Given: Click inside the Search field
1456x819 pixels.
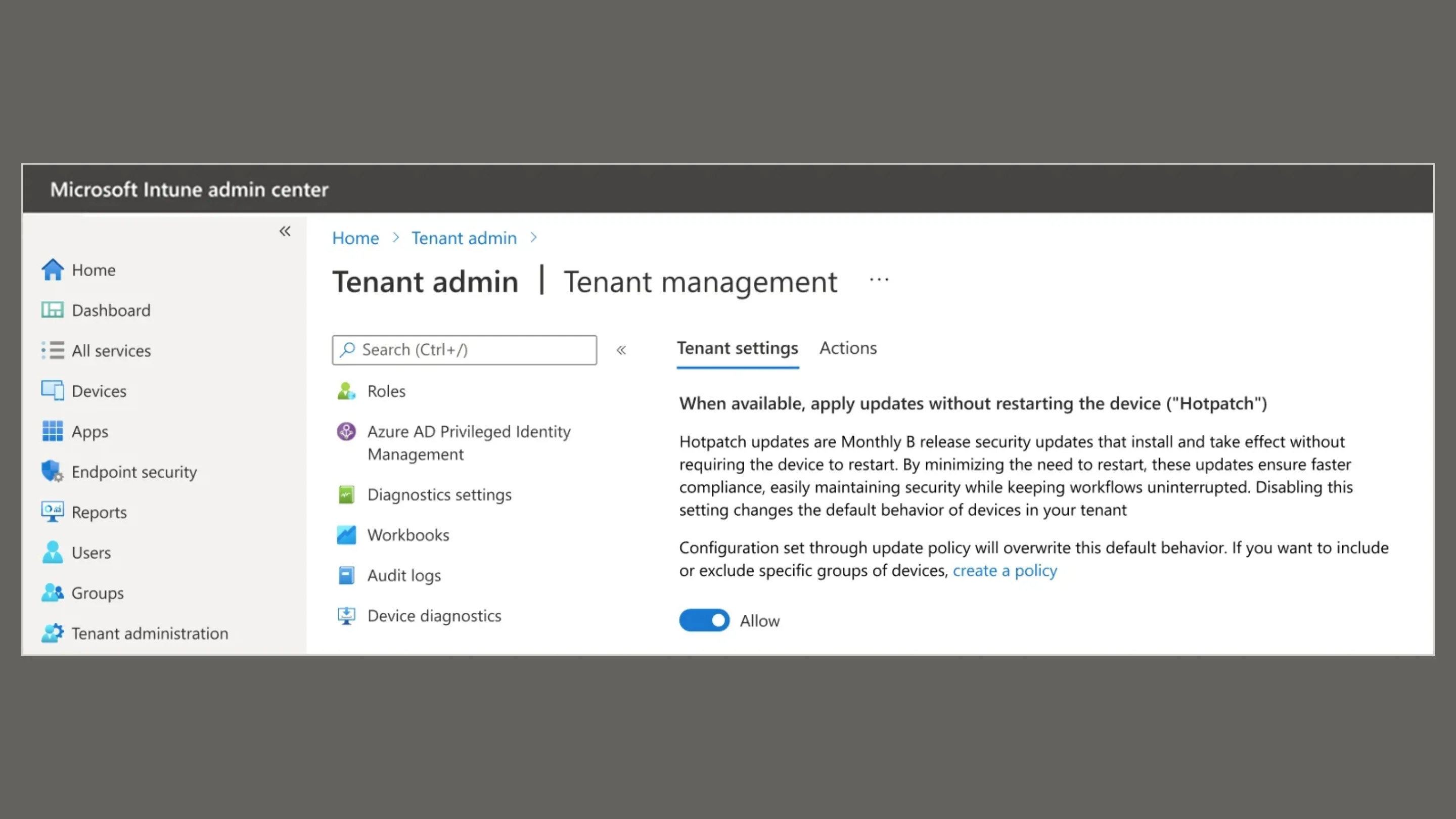Looking at the screenshot, I should 464,349.
